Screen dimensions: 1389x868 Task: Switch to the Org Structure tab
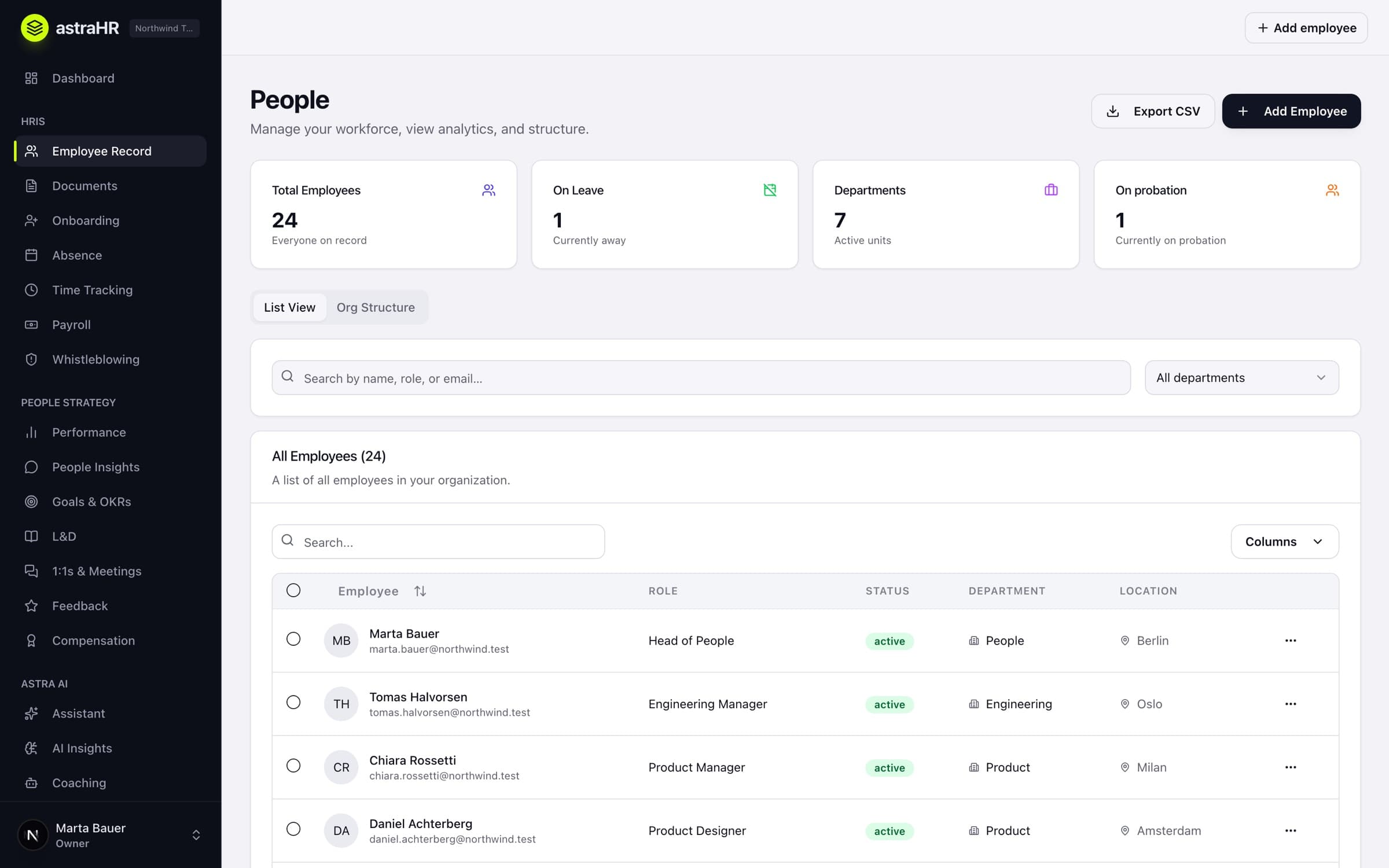(x=376, y=307)
